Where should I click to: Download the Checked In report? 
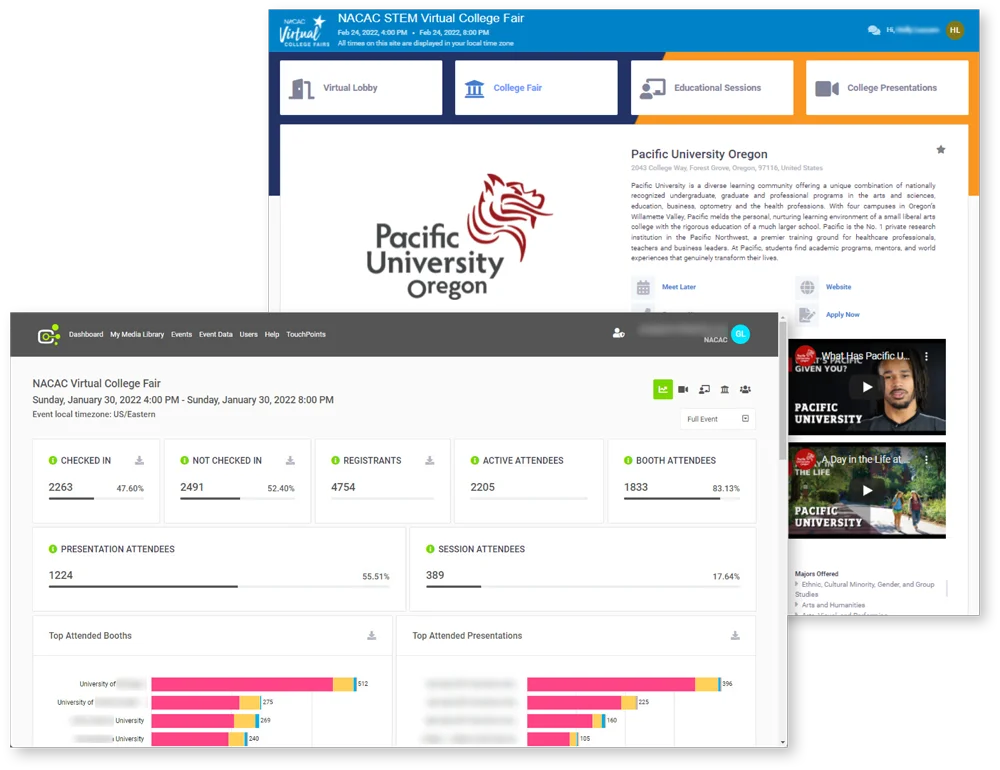click(x=139, y=460)
